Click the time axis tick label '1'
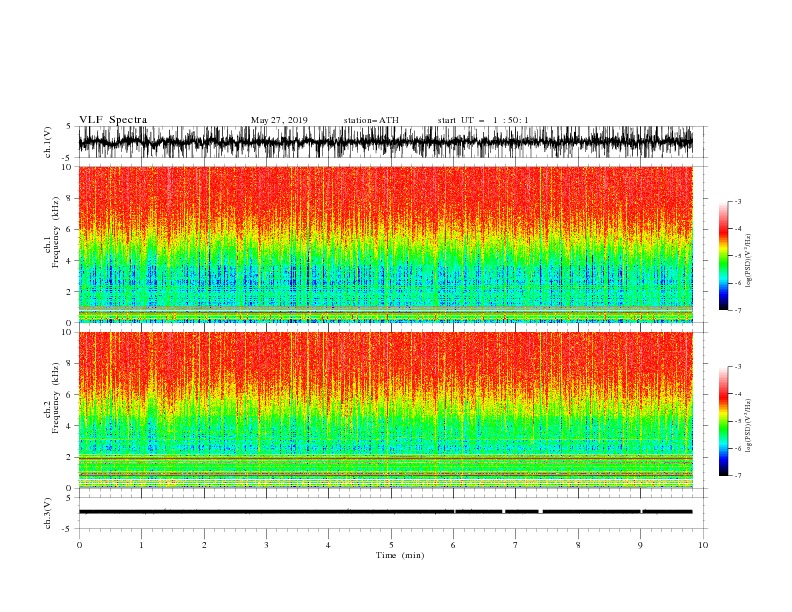 tap(141, 545)
